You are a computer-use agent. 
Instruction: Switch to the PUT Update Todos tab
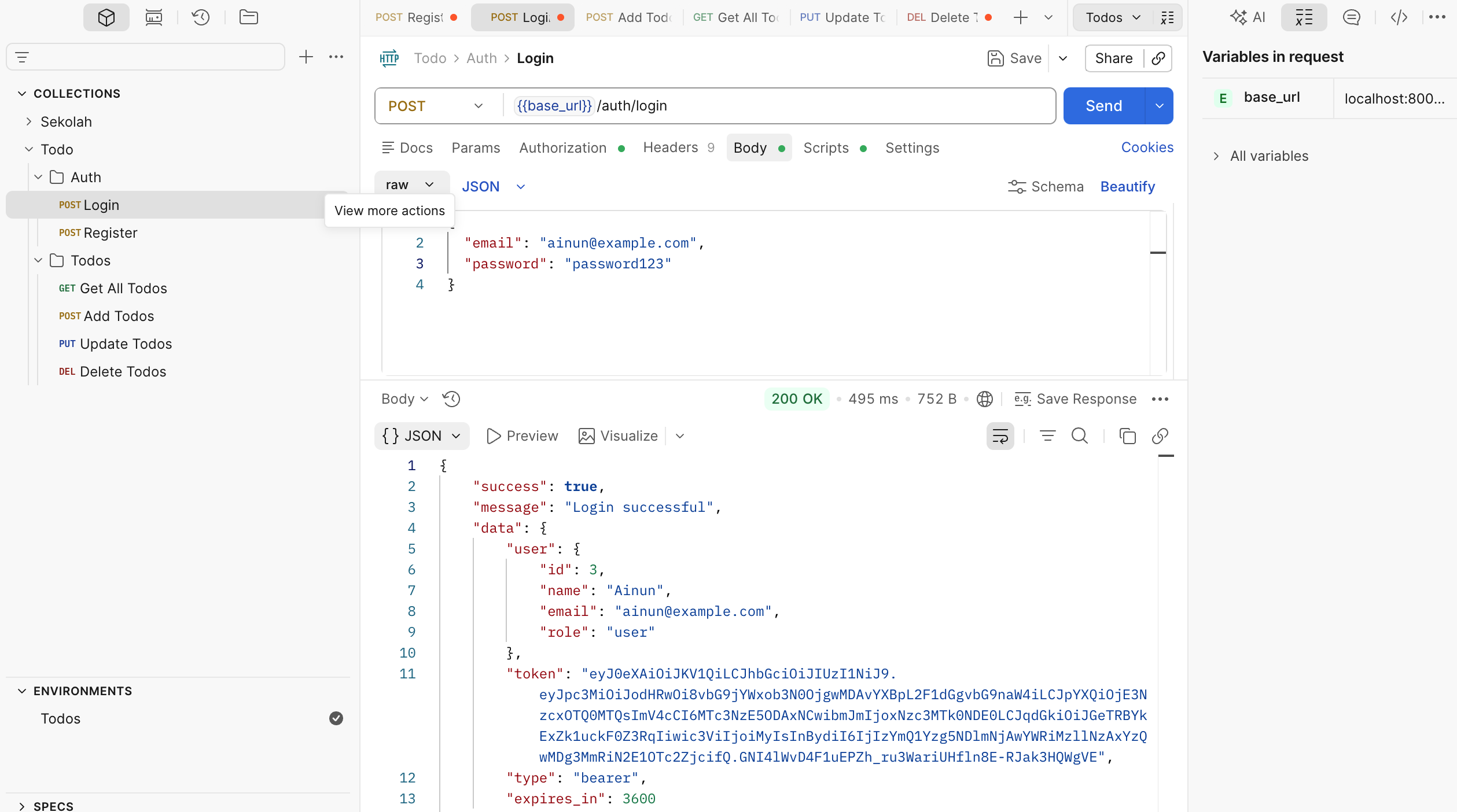pos(842,17)
